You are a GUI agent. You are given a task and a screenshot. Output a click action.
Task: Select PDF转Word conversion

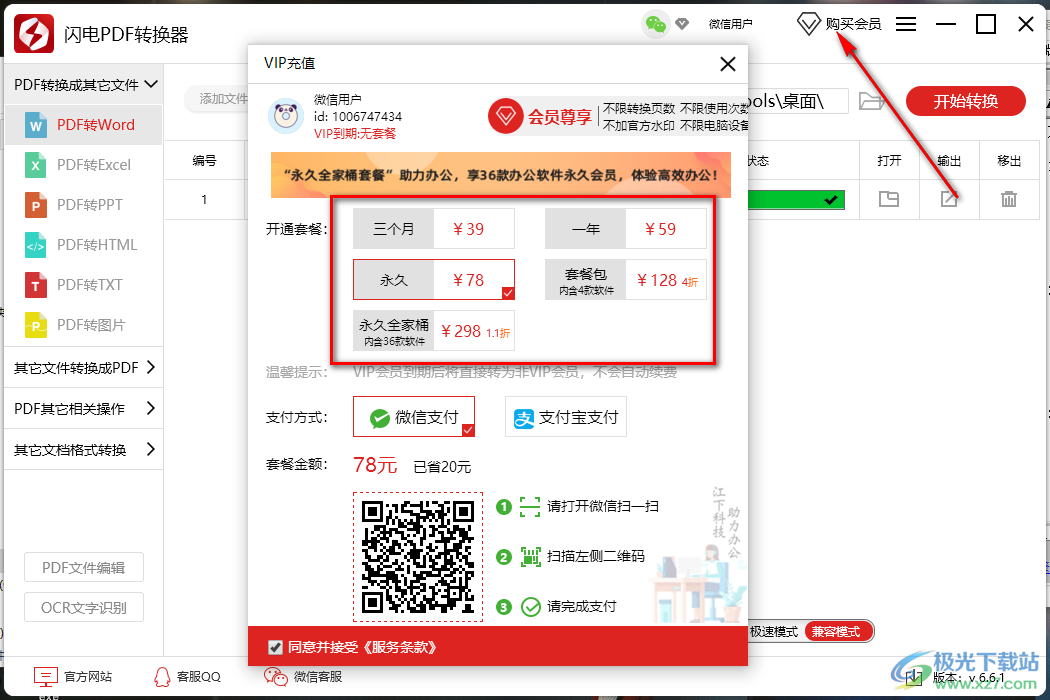point(84,125)
